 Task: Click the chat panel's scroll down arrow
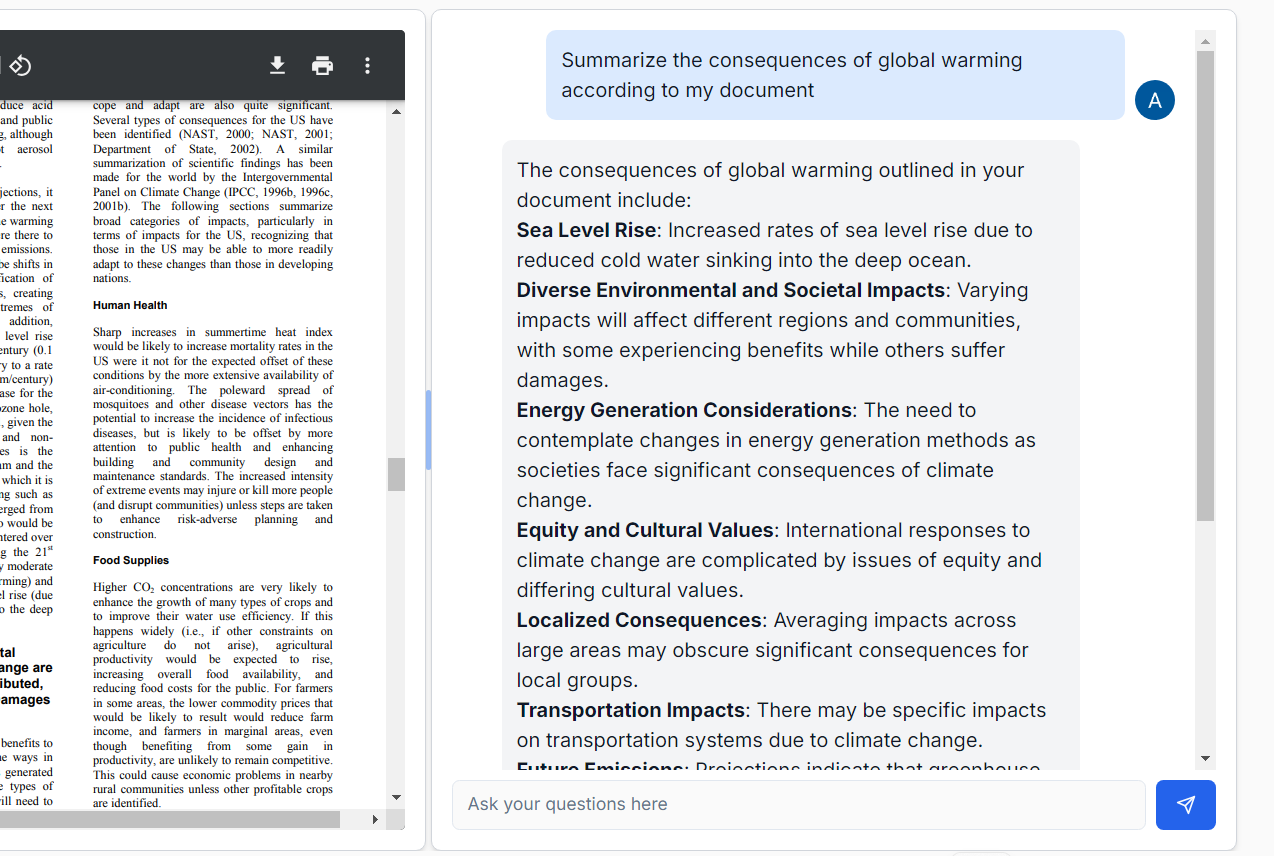(1205, 759)
